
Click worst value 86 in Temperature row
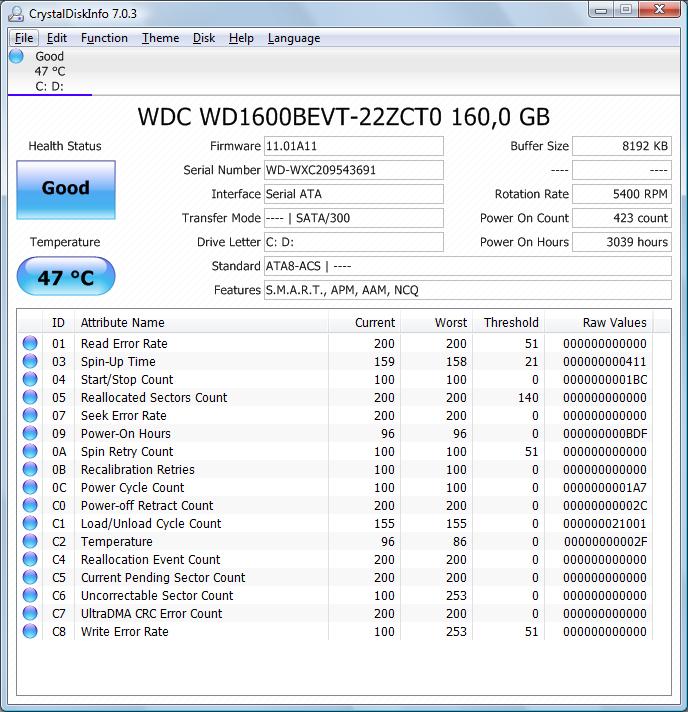click(x=460, y=542)
